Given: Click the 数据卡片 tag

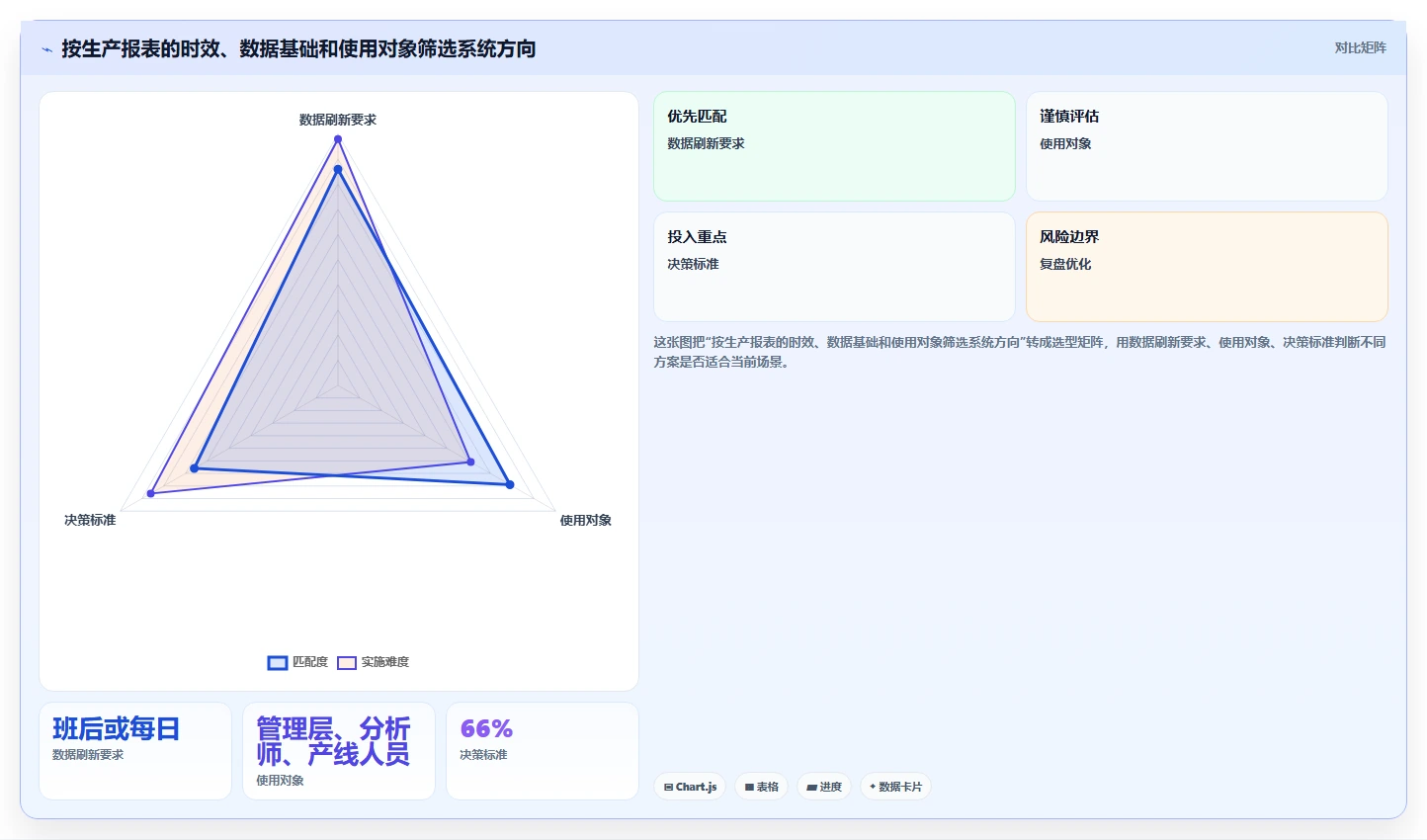Looking at the screenshot, I should point(895,787).
